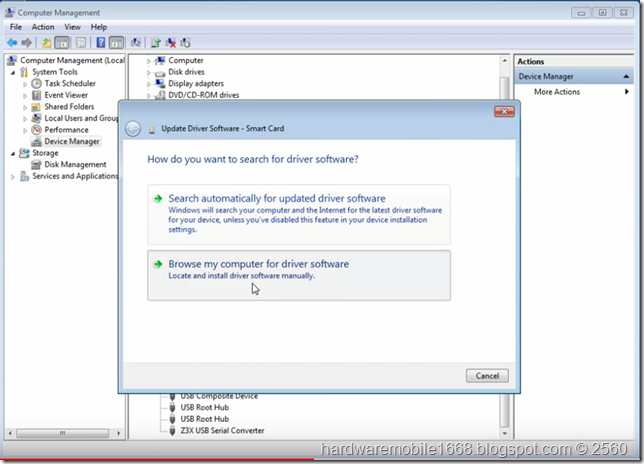Select the first USB Root Hub entry
This screenshot has width=644, height=464.
[205, 407]
